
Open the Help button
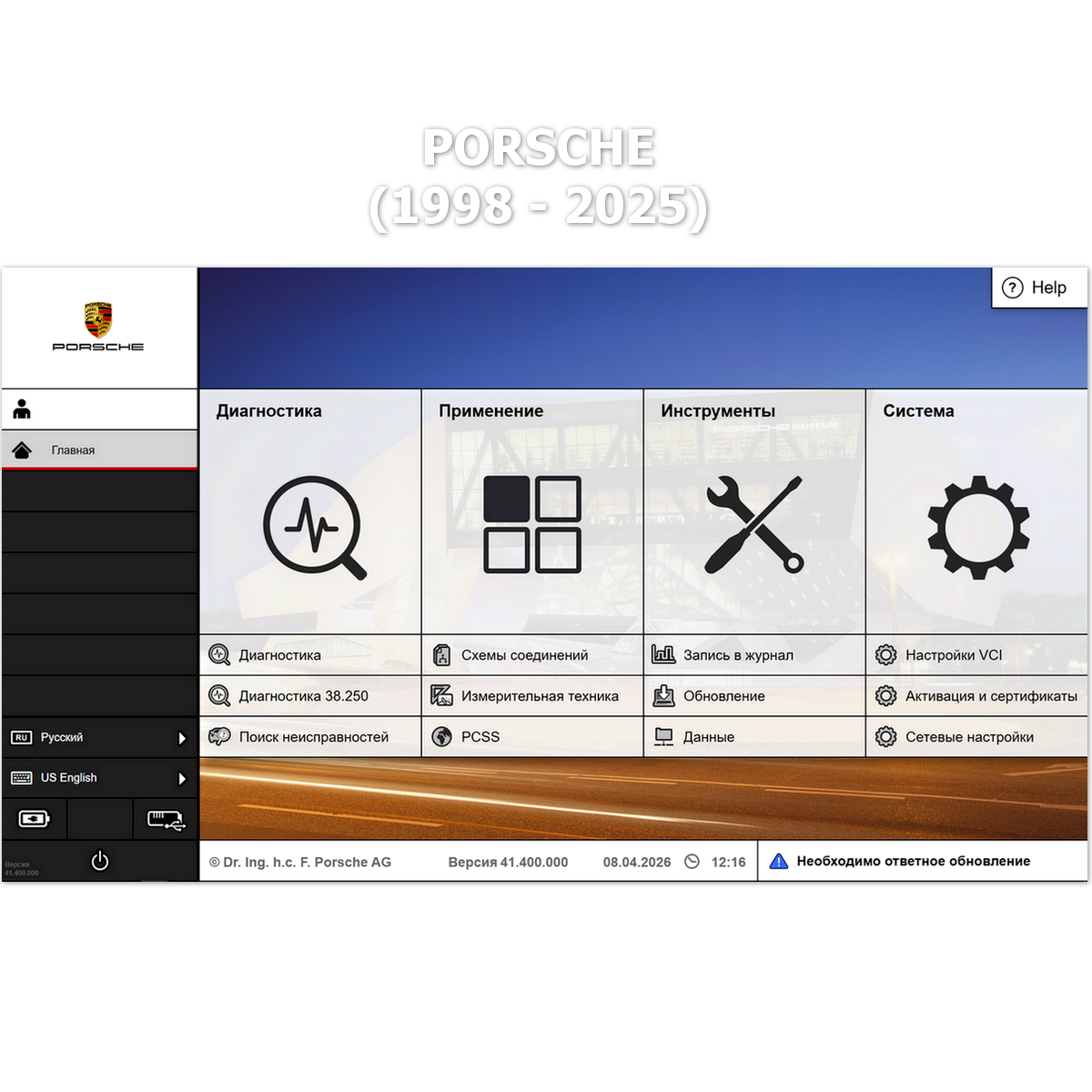pos(1037,288)
